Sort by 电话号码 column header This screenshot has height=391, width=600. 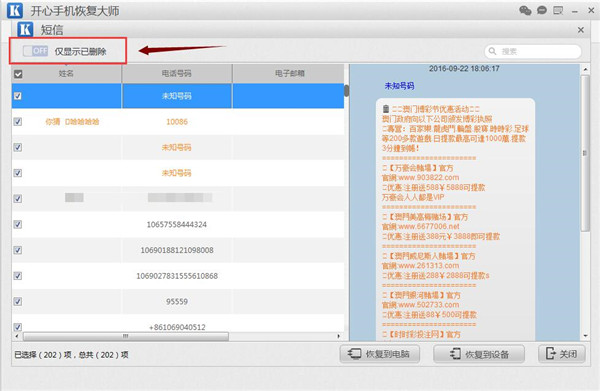click(x=176, y=73)
